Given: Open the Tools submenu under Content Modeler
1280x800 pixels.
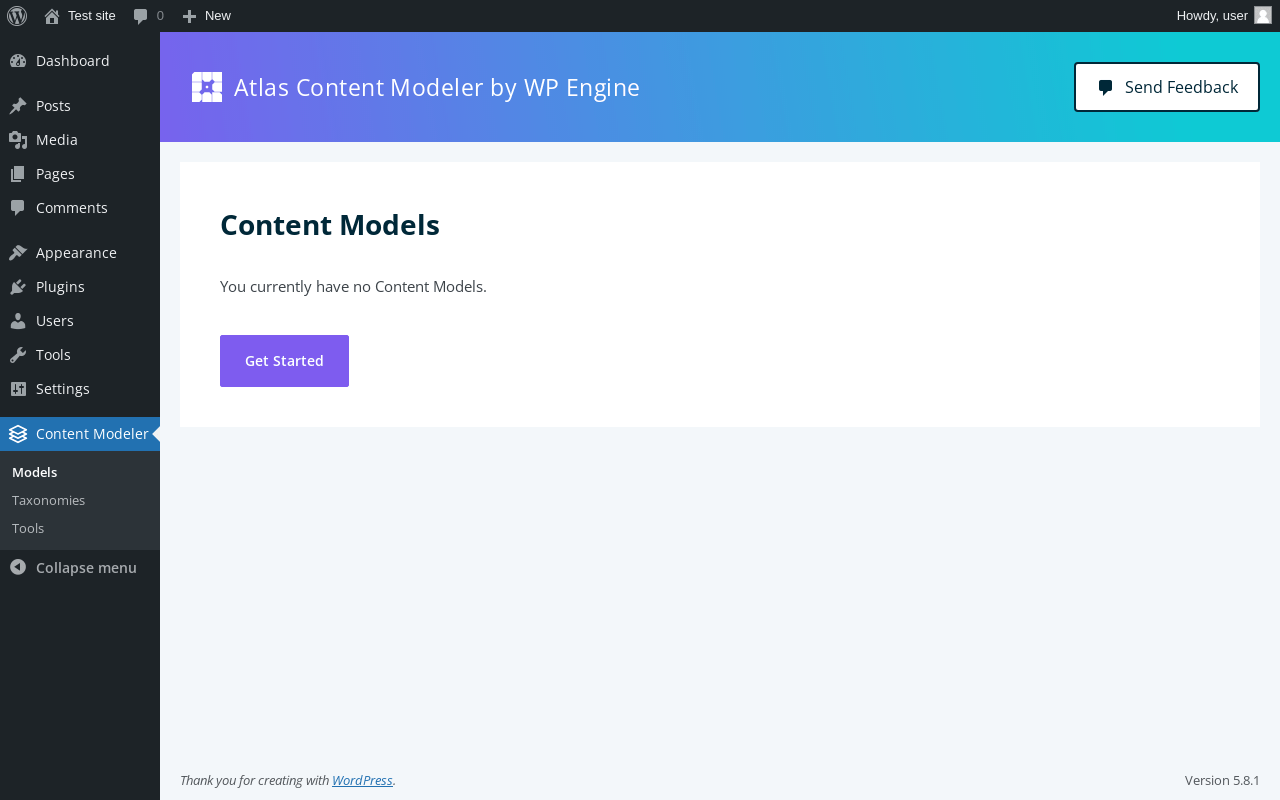Looking at the screenshot, I should coord(28,528).
